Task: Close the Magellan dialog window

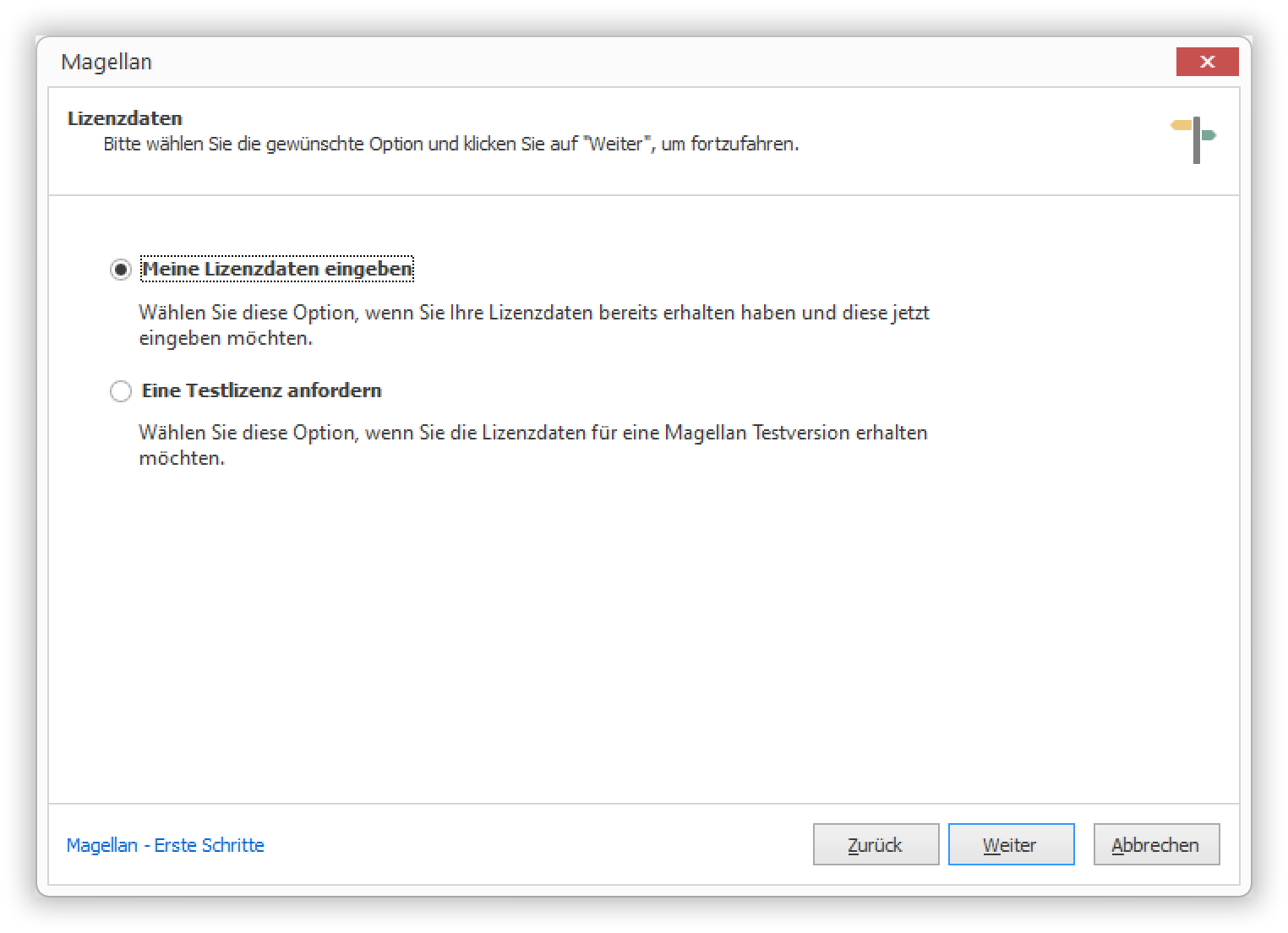Action: (x=1208, y=62)
